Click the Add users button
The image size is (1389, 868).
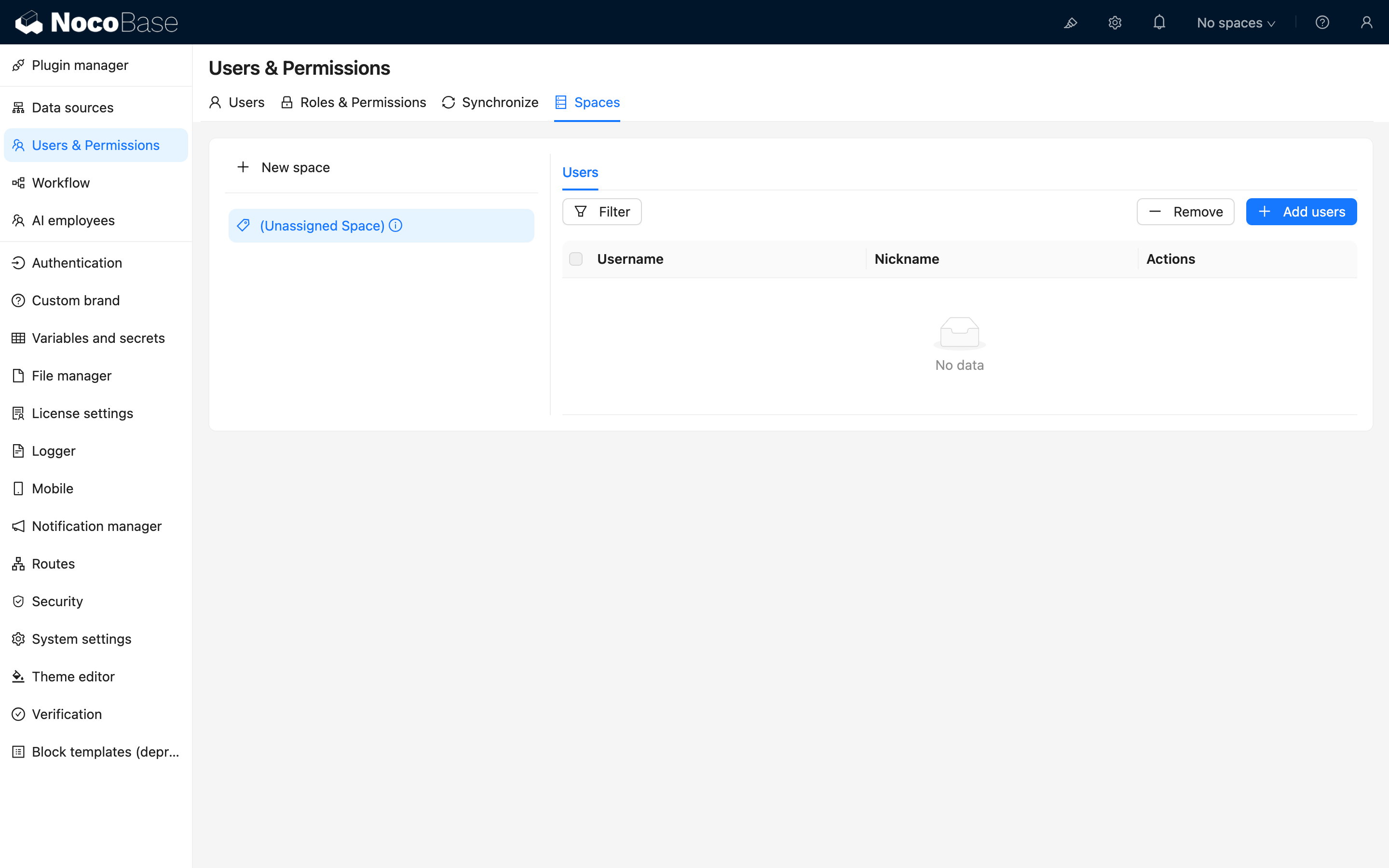[x=1301, y=212]
